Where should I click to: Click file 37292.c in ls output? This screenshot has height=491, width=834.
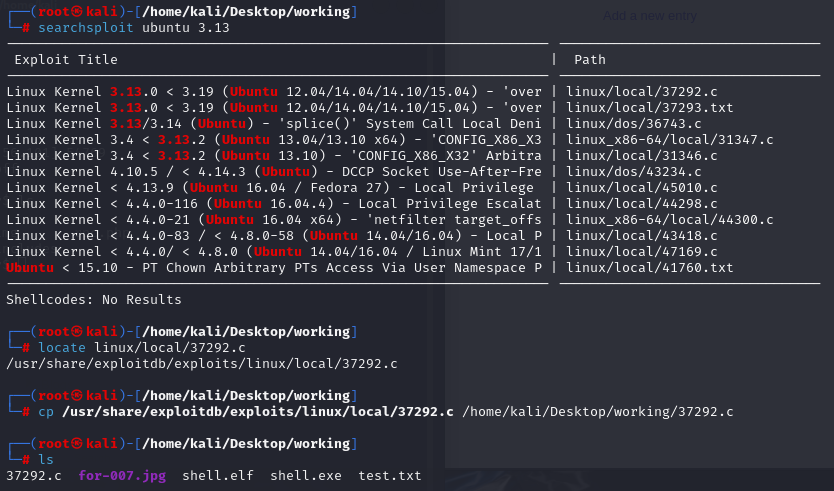tap(34, 475)
